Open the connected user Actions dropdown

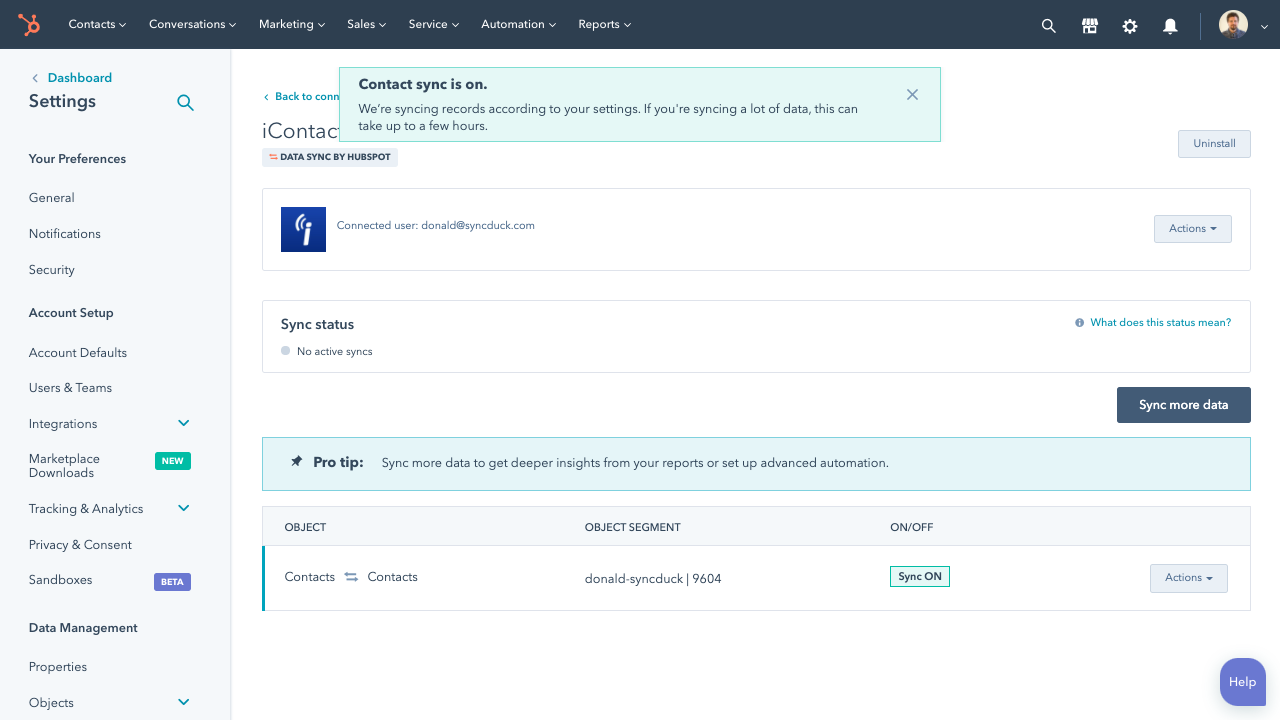(1193, 229)
